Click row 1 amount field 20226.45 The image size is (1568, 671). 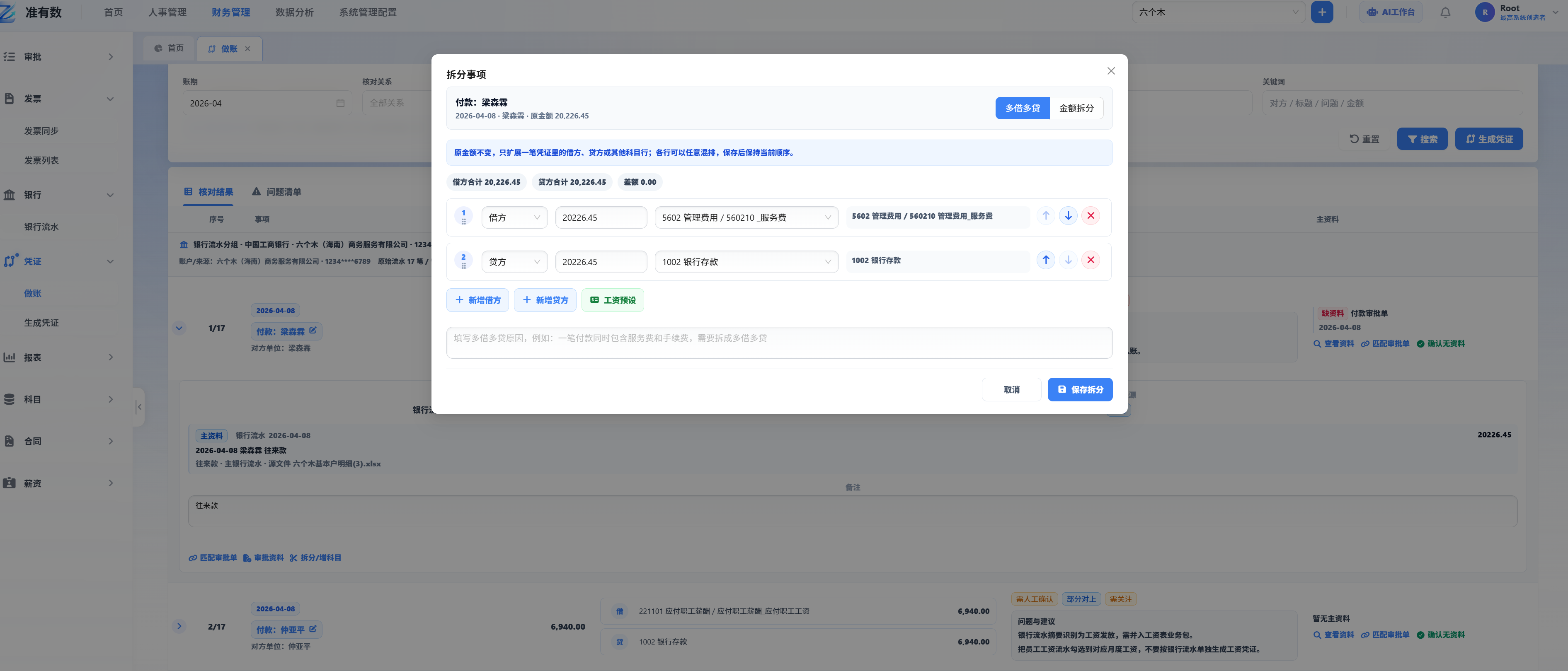coord(601,218)
